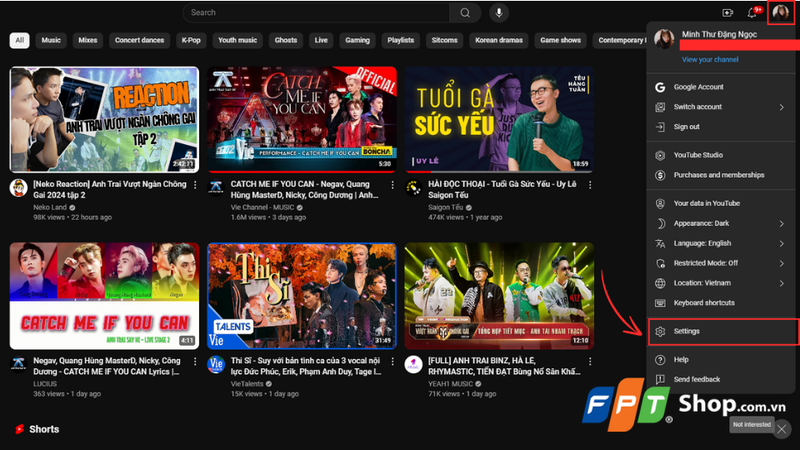800x450 pixels.
Task: Open options menu for CATCH ME IF YOU CAN - Negav video
Action: click(392, 185)
